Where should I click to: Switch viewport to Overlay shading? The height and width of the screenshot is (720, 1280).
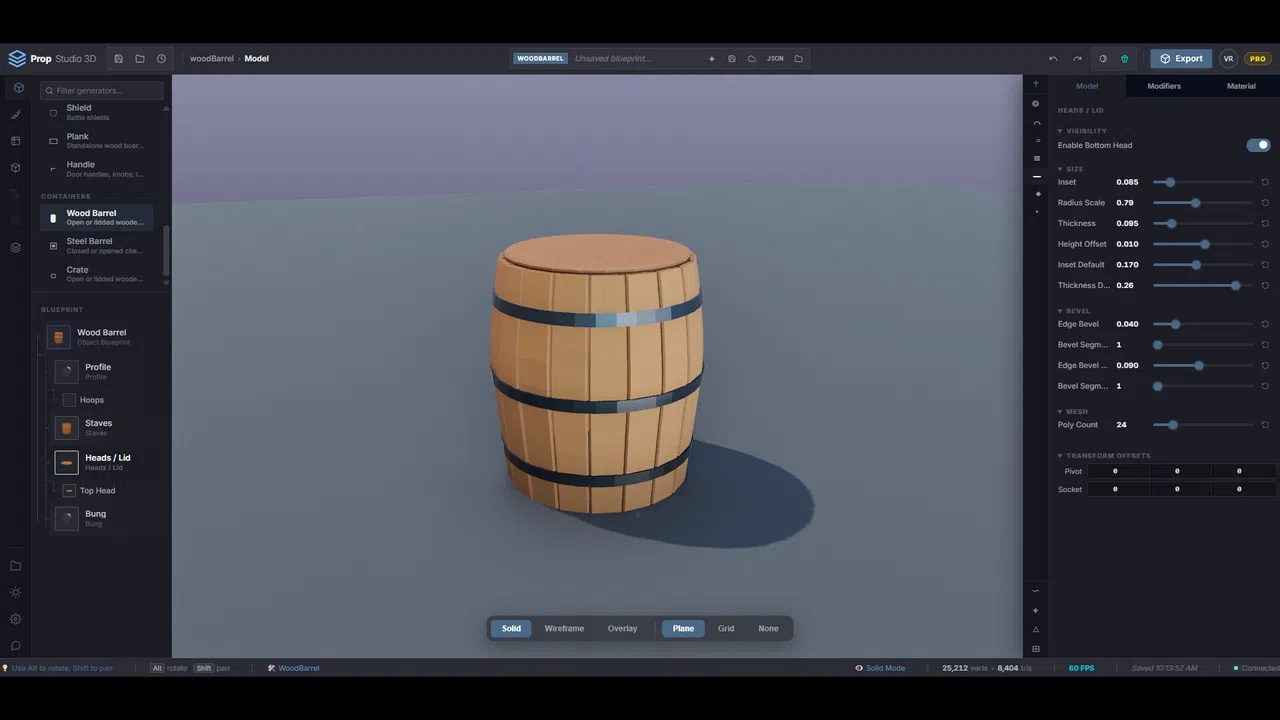(x=622, y=629)
